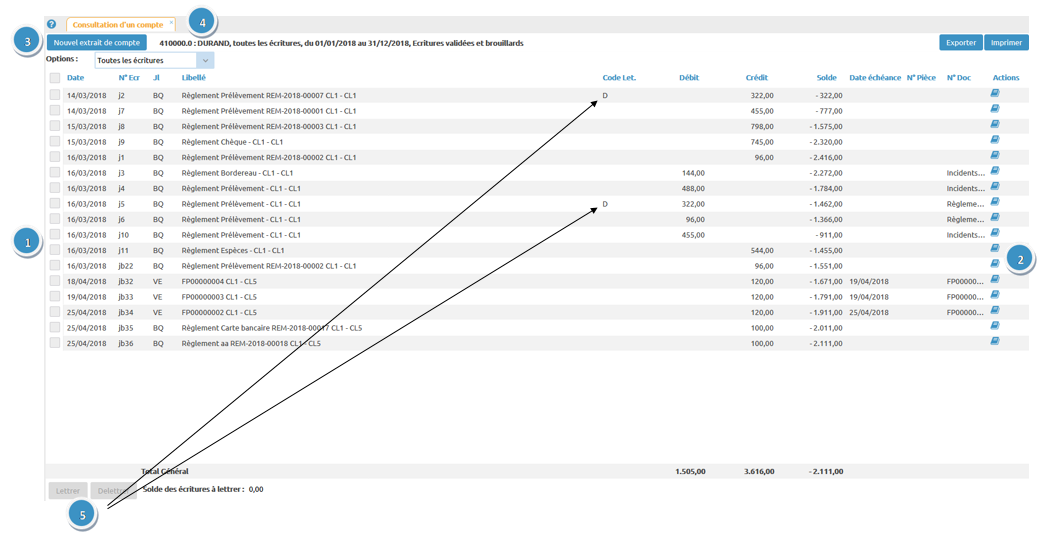Viewport: 1042px width, 535px height.
Task: Open action icon for entry j8
Action: (x=995, y=125)
